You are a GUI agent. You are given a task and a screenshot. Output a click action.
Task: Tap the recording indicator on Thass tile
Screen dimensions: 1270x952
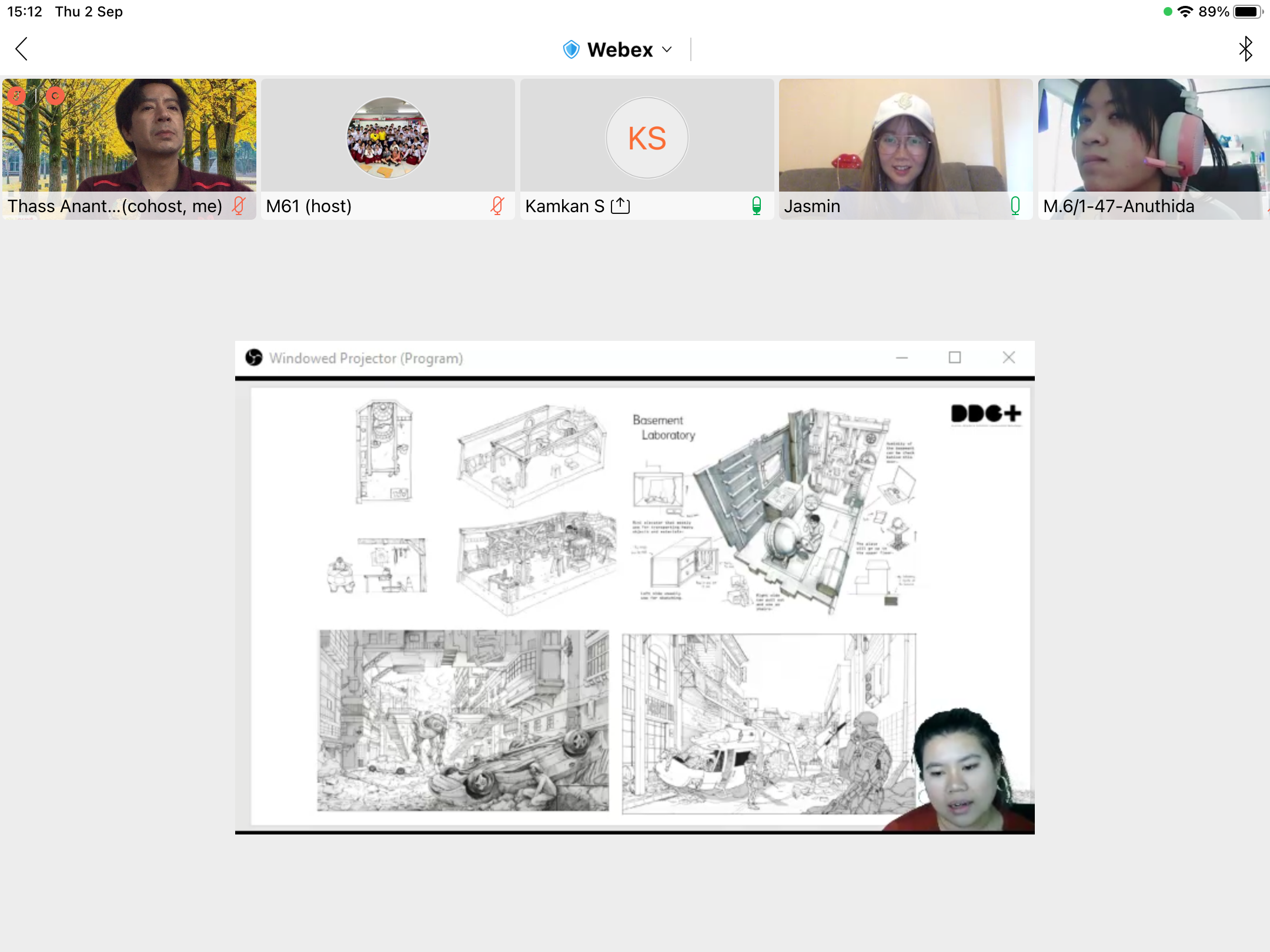pyautogui.click(x=55, y=96)
